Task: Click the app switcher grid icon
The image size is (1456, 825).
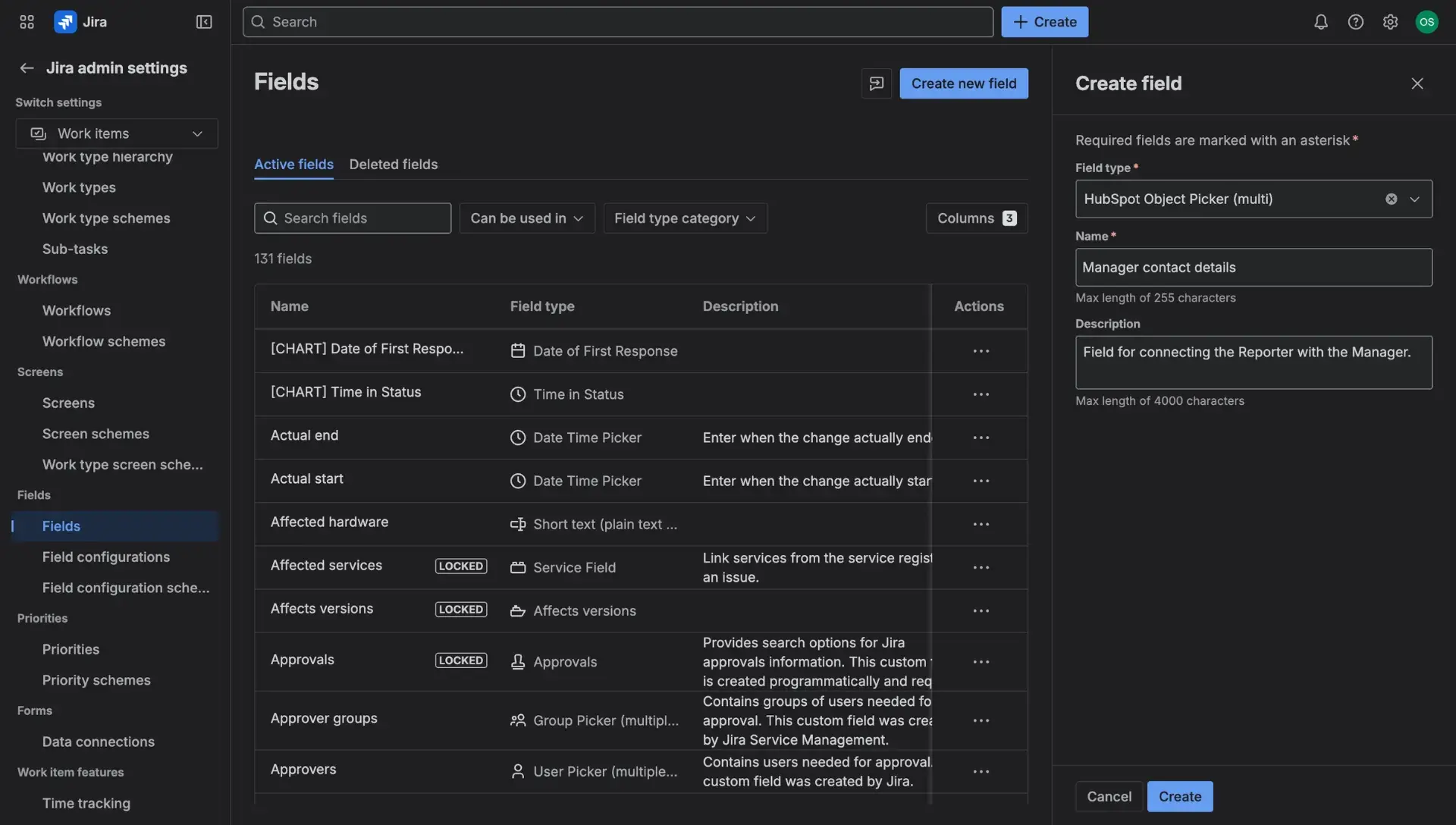Action: click(27, 21)
